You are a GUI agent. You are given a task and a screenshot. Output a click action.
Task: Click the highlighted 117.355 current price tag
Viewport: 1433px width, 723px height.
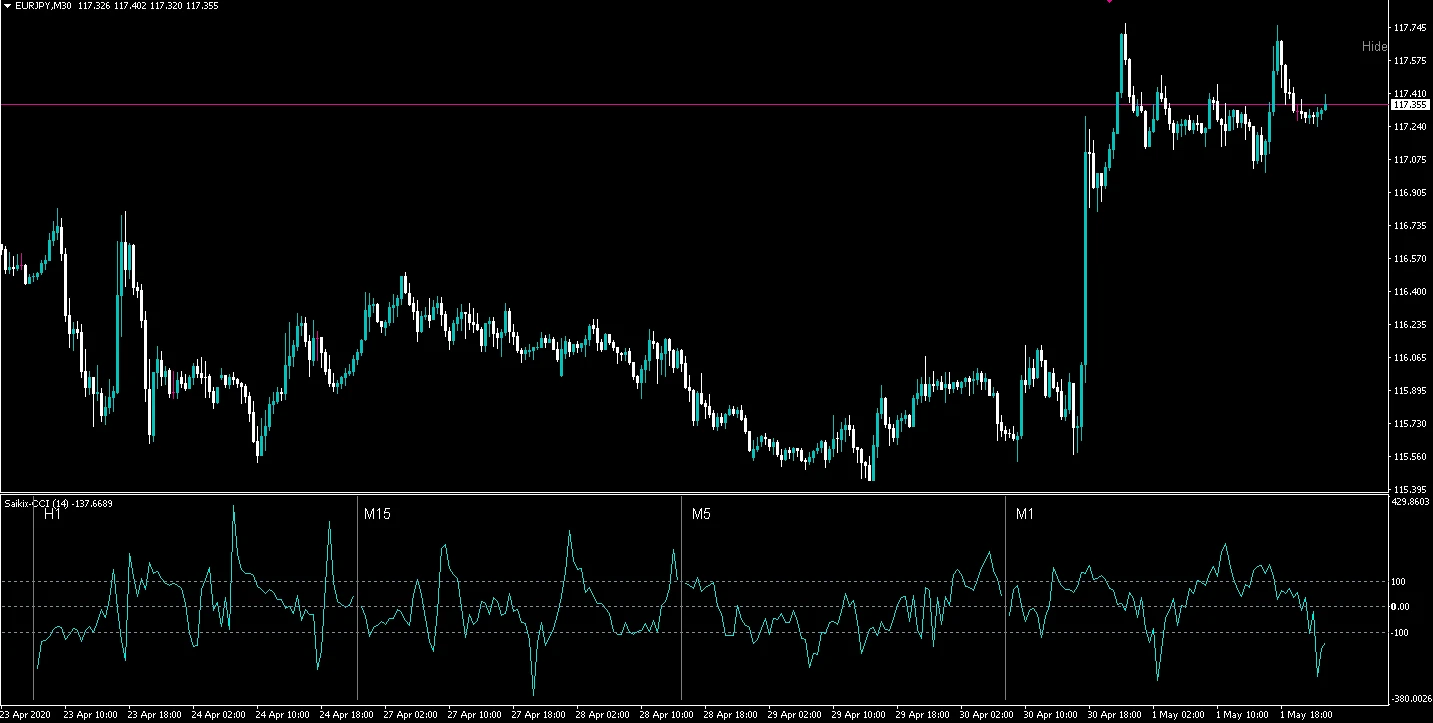[1409, 104]
